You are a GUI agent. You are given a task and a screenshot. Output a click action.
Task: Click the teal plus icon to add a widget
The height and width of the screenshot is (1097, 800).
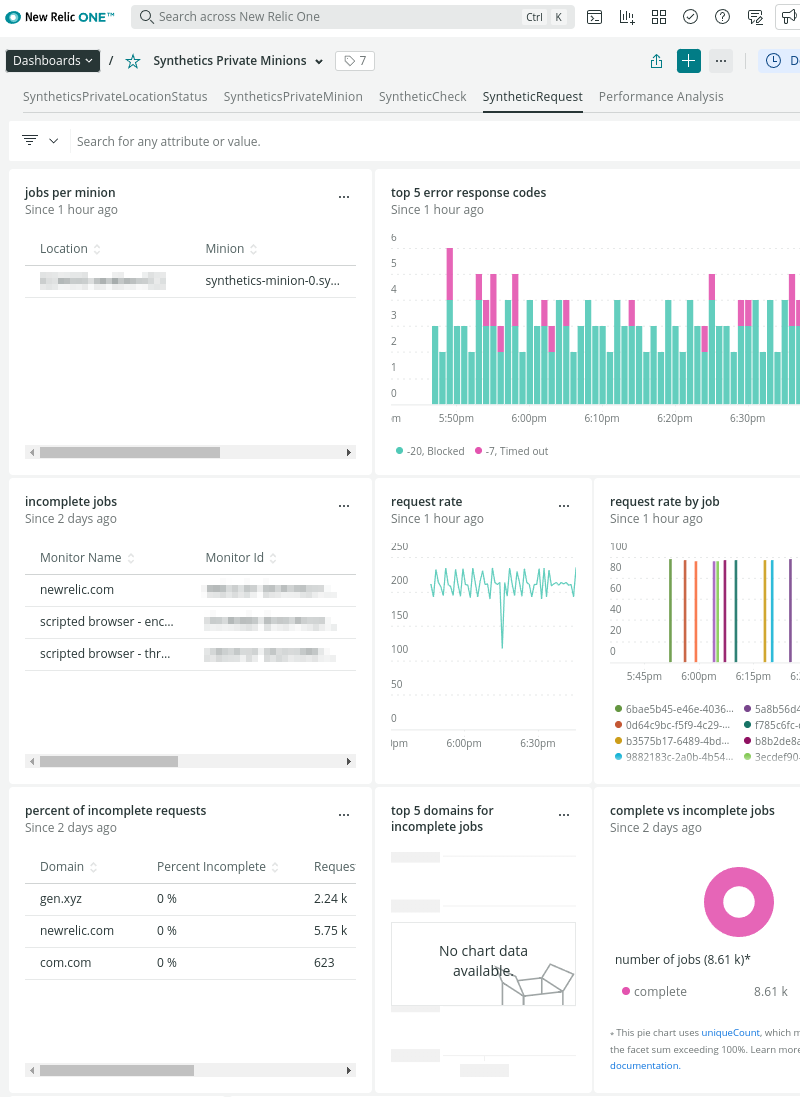[688, 60]
